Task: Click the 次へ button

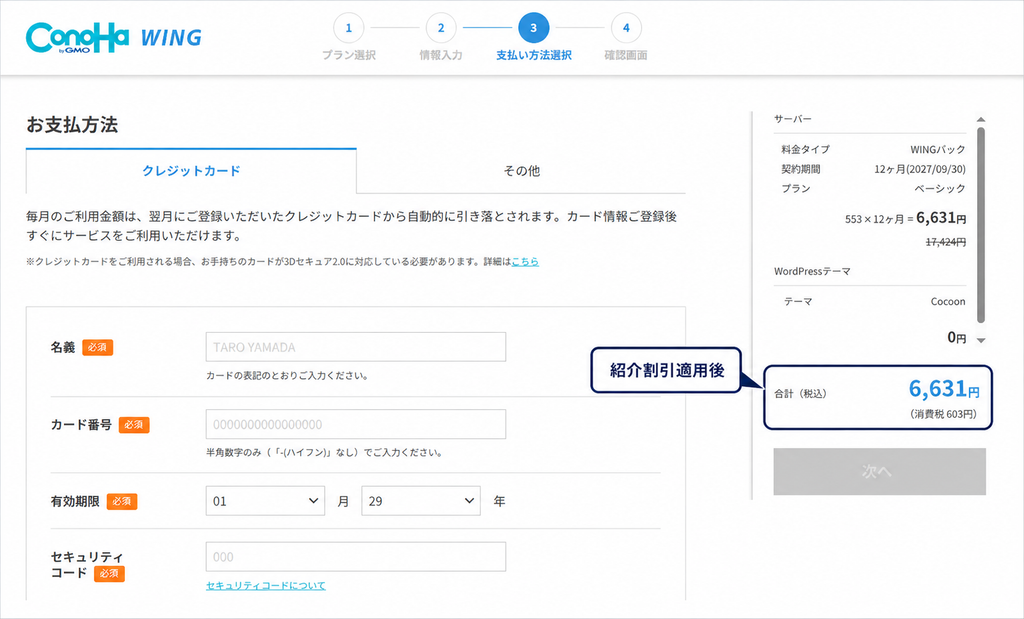Action: click(880, 471)
